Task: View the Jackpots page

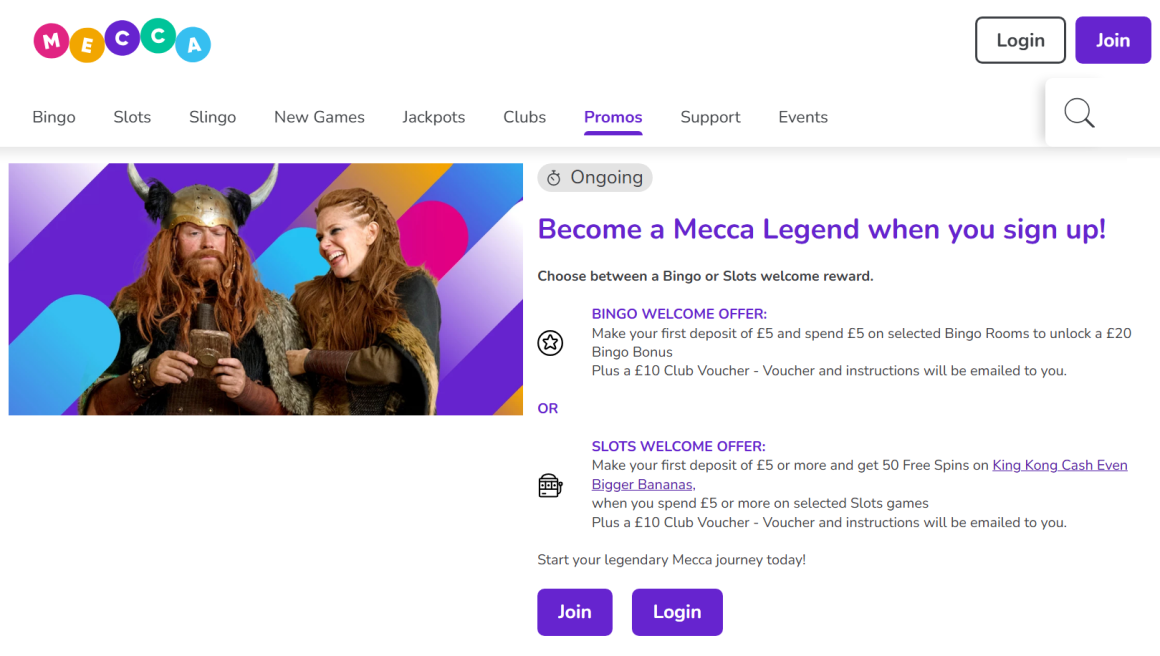Action: point(433,117)
